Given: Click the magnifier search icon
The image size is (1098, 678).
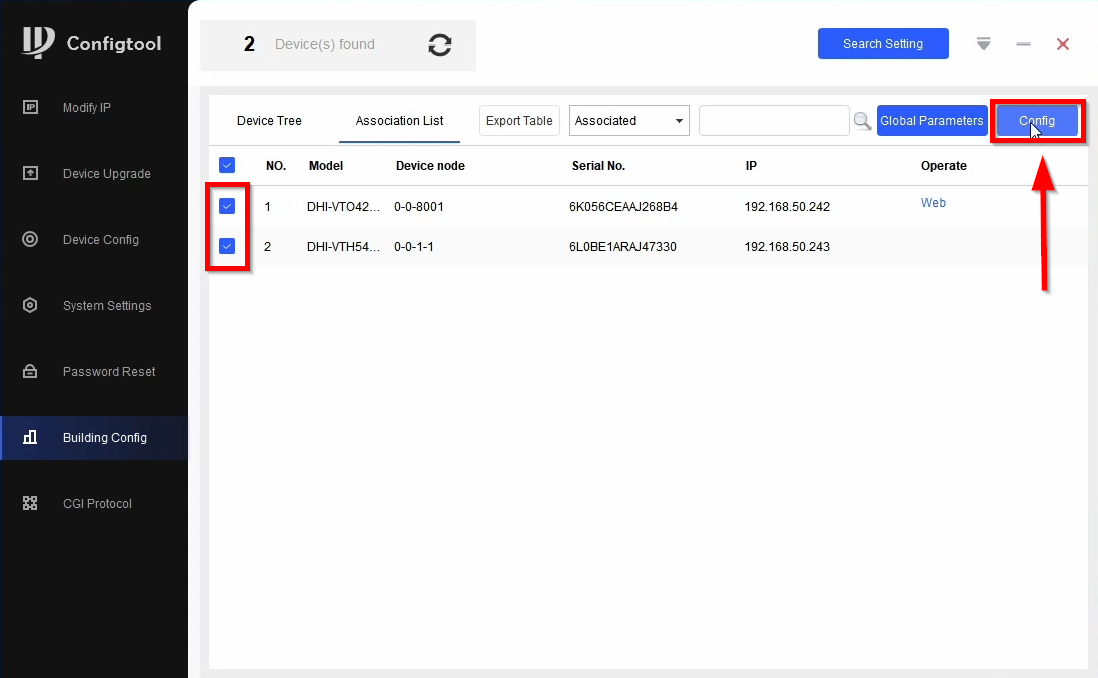Looking at the screenshot, I should pos(862,121).
